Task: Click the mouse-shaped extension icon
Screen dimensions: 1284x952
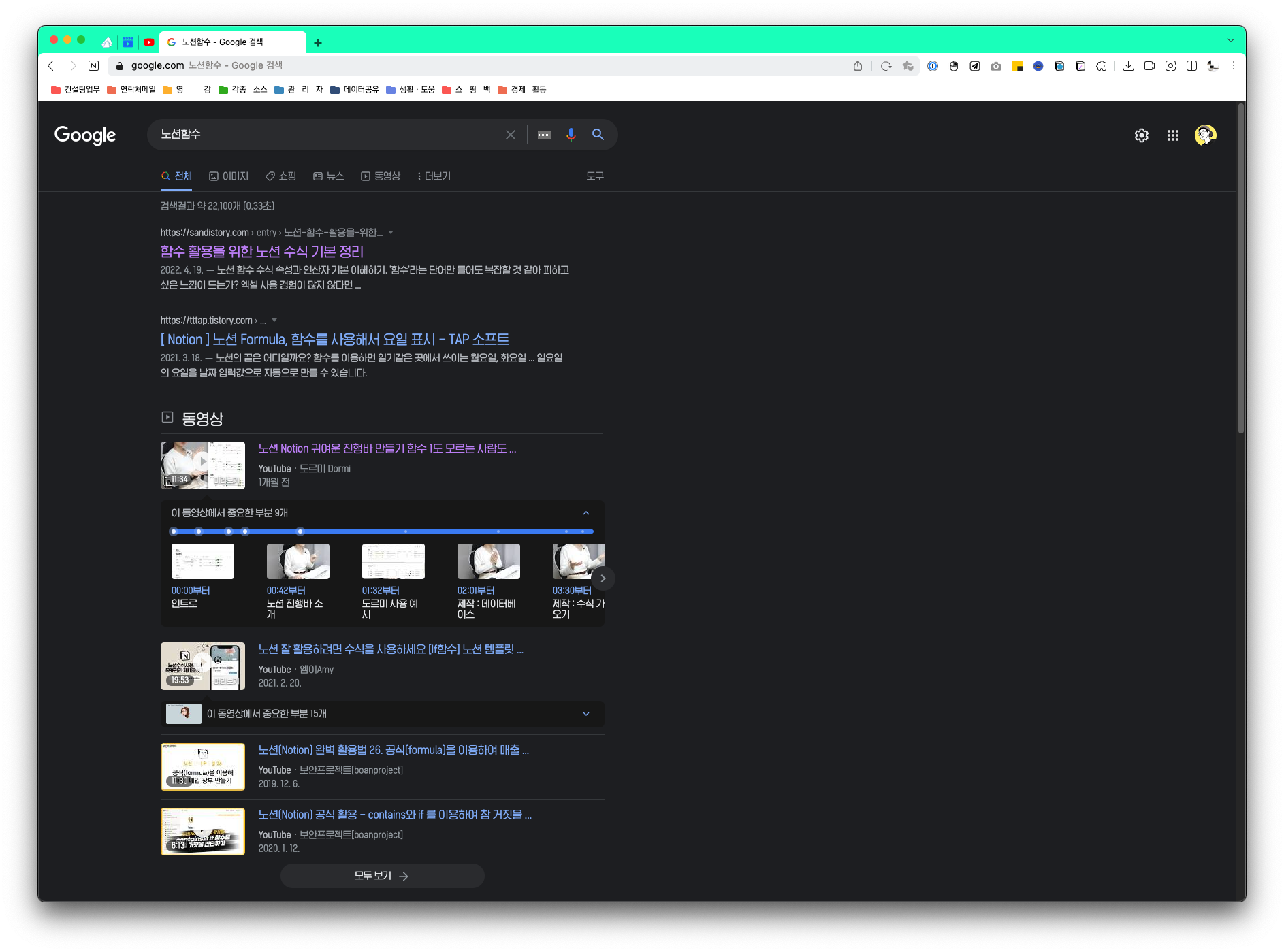Action: point(954,66)
